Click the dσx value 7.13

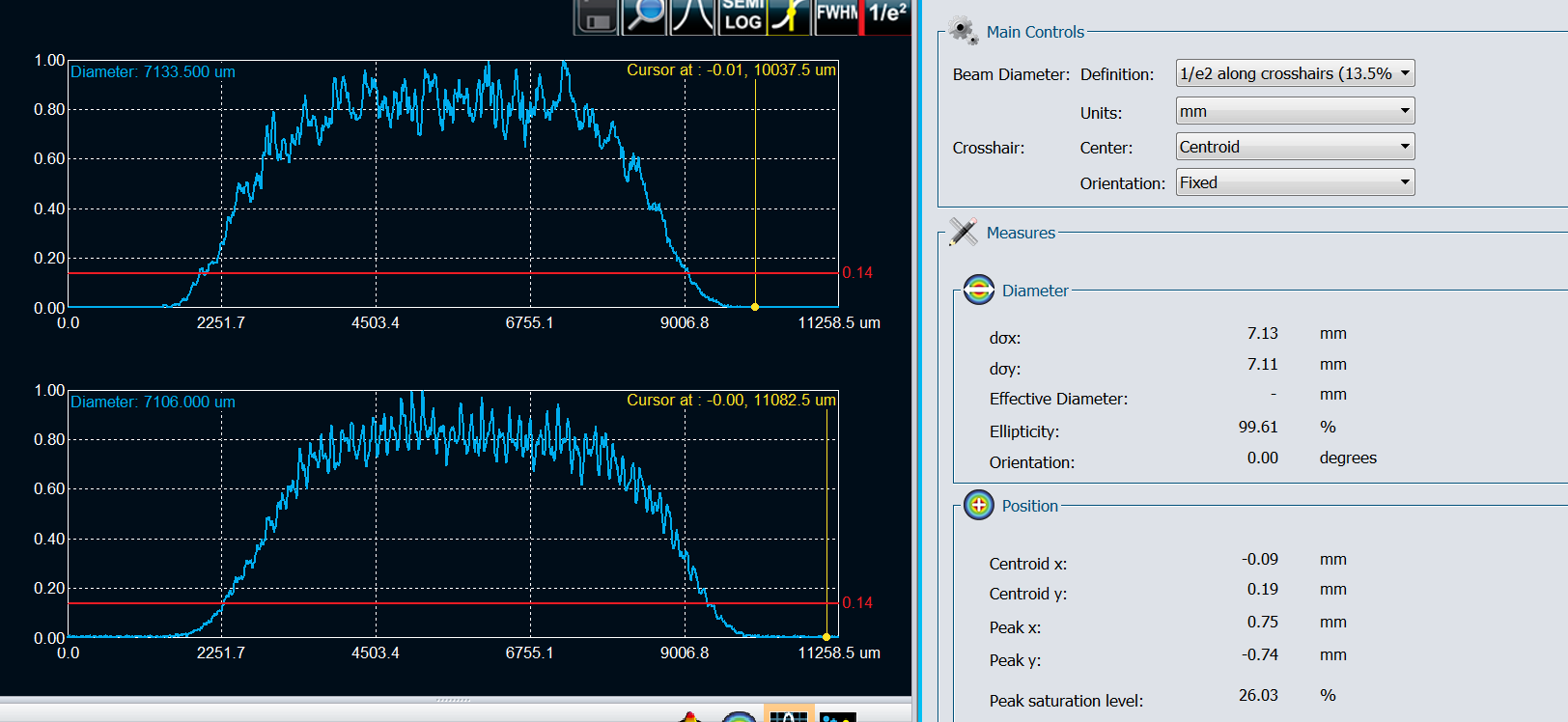tap(1262, 333)
